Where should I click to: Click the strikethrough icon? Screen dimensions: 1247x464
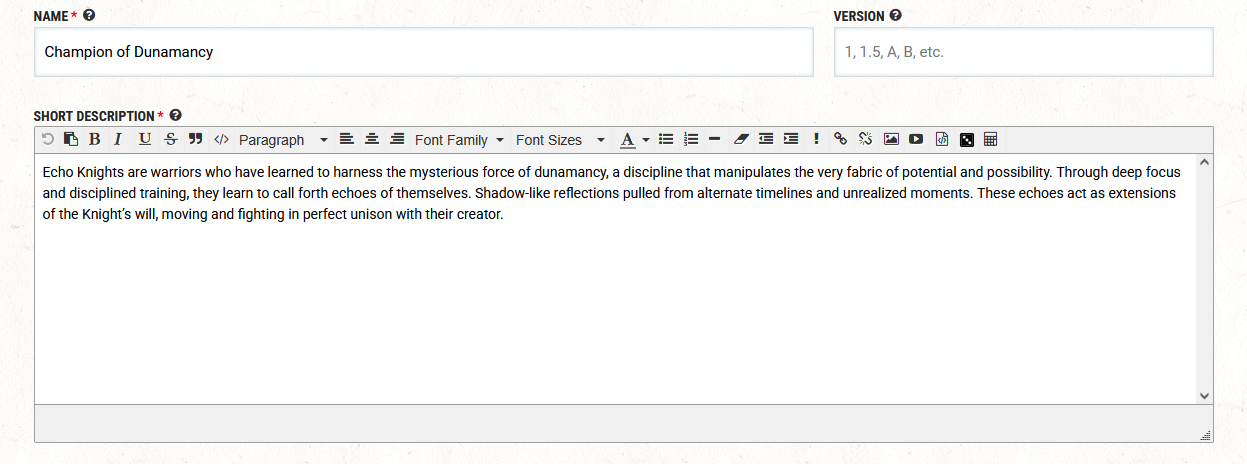(x=171, y=139)
